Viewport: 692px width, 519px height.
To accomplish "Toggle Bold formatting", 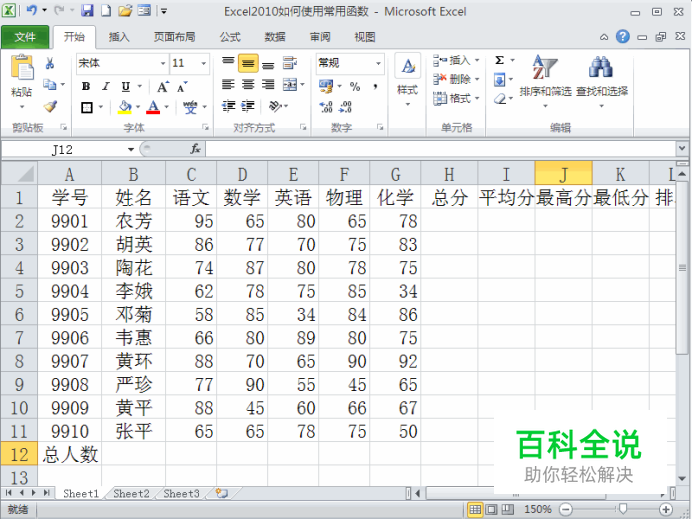I will tap(86, 86).
